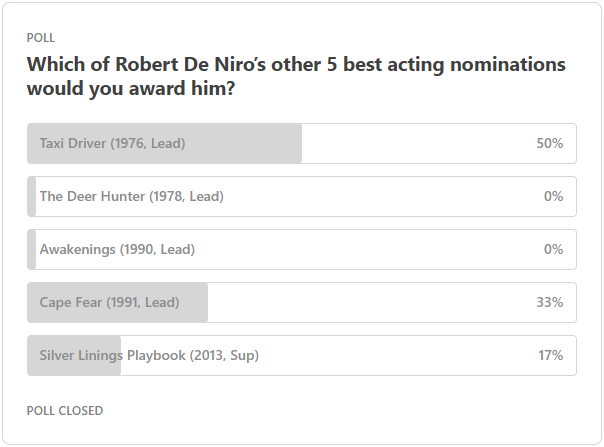
Task: Click the words 'would you award him?'
Action: pos(131,88)
